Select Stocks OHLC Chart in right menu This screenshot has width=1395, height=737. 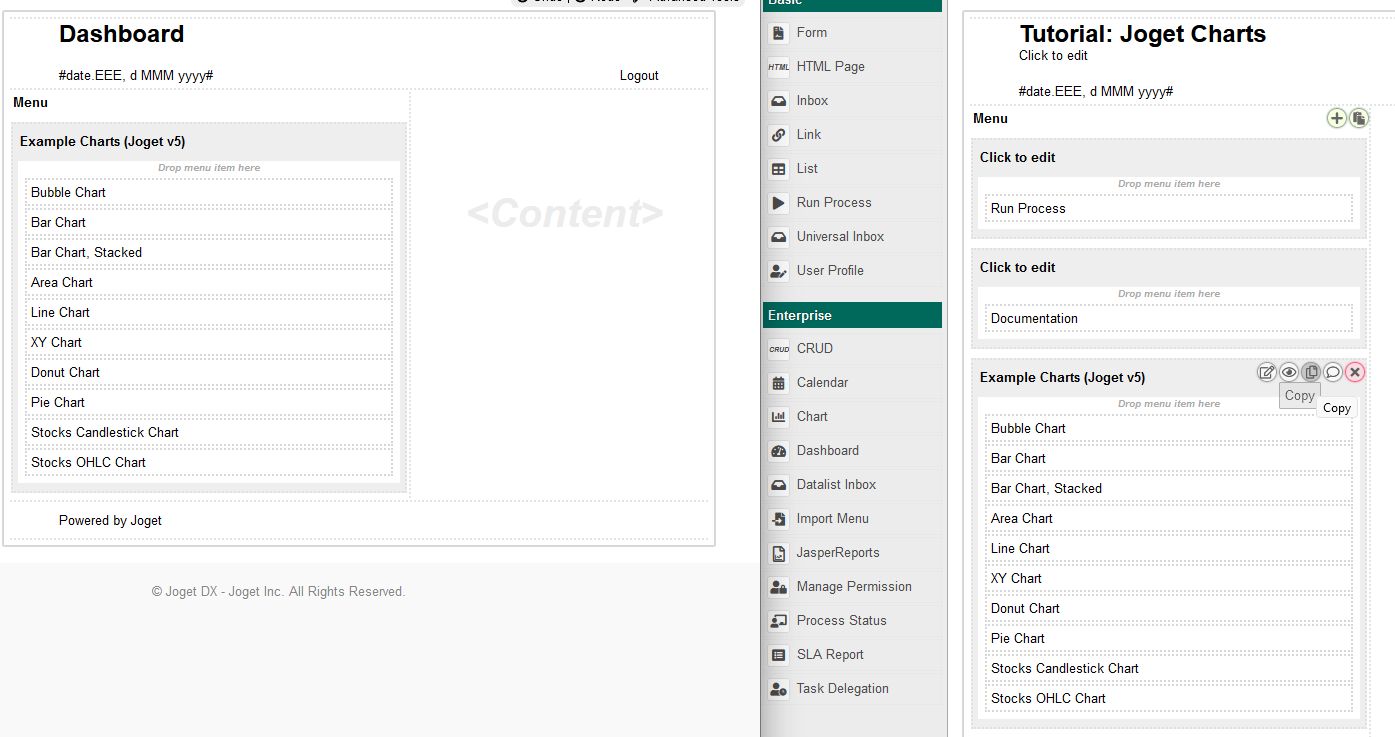click(x=1048, y=698)
